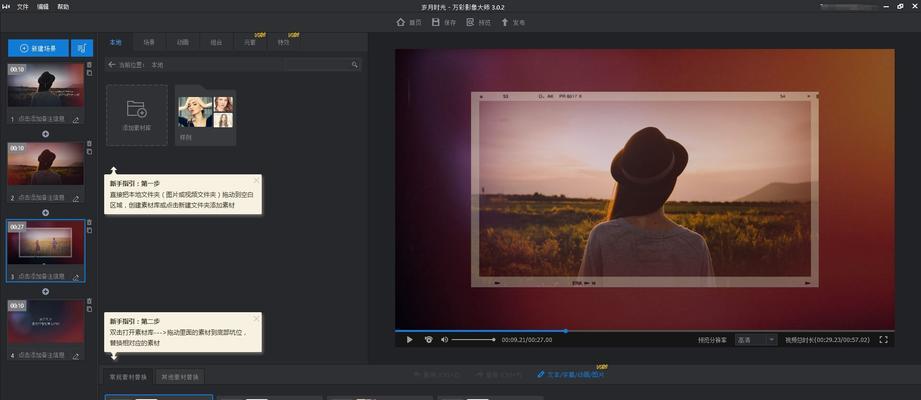921x400 pixels.
Task: Open the 常规素材替换 tab
Action: (x=128, y=377)
